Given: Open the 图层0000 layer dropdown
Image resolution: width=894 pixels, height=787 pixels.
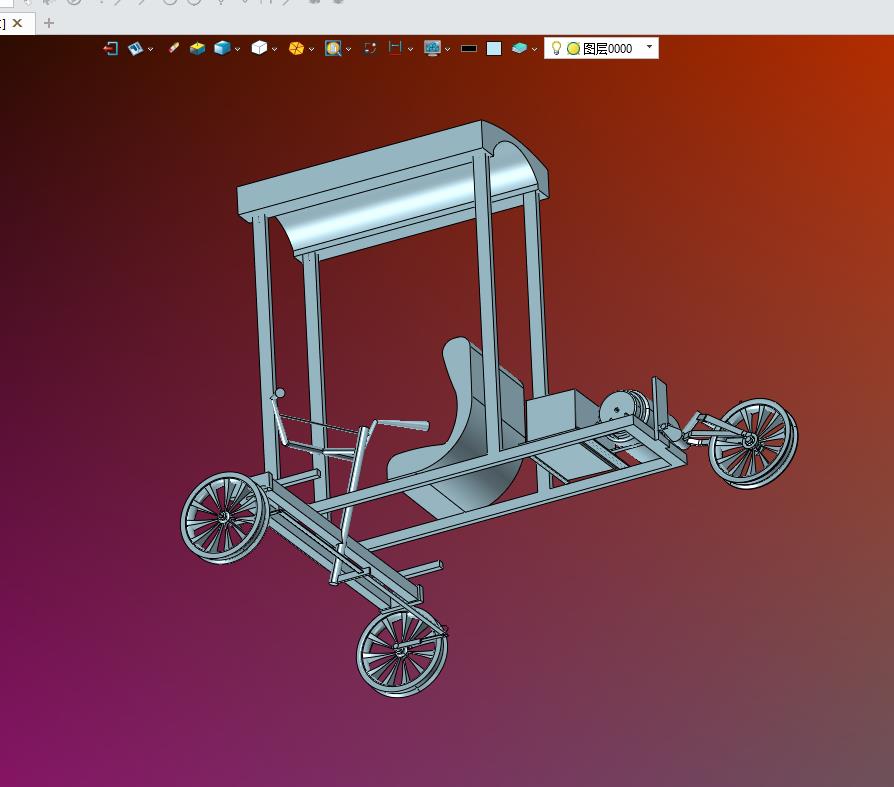Looking at the screenshot, I should pyautogui.click(x=649, y=47).
